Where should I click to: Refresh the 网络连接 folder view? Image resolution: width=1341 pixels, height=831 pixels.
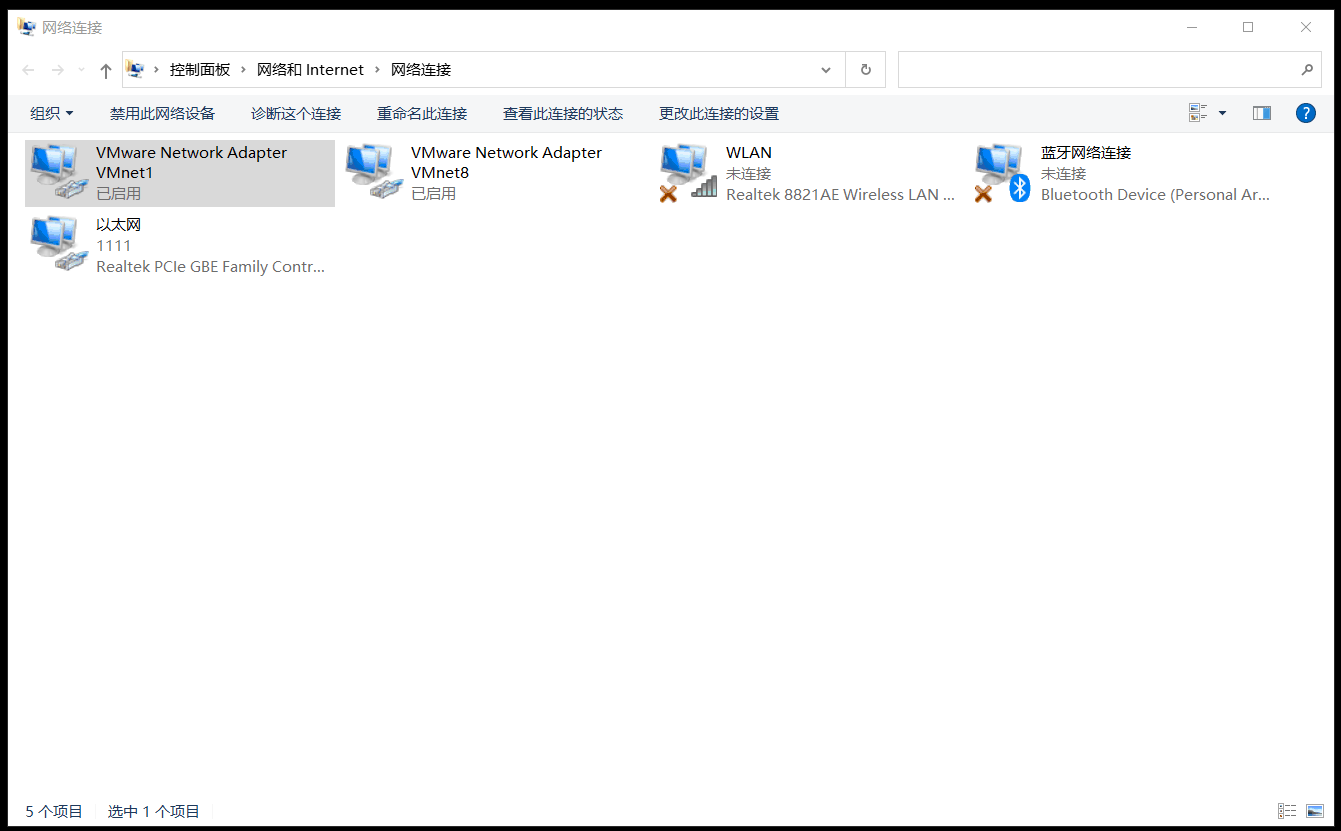(x=865, y=70)
